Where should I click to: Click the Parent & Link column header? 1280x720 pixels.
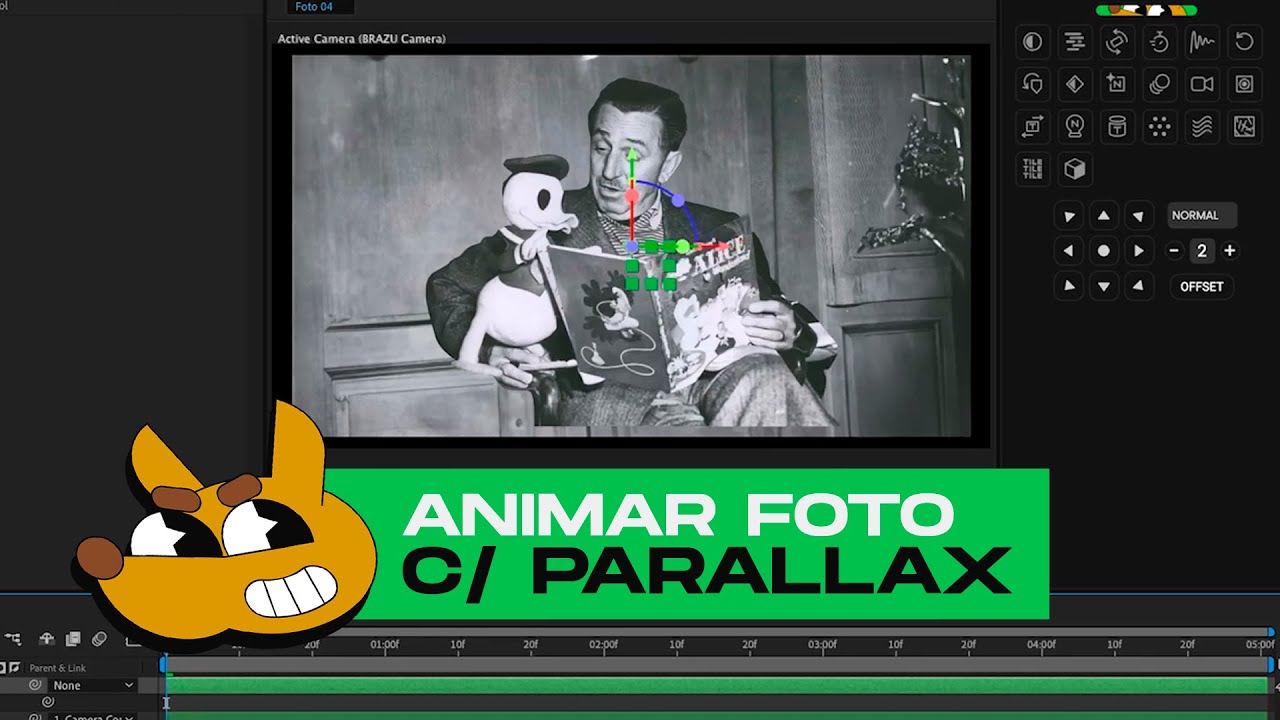57,668
